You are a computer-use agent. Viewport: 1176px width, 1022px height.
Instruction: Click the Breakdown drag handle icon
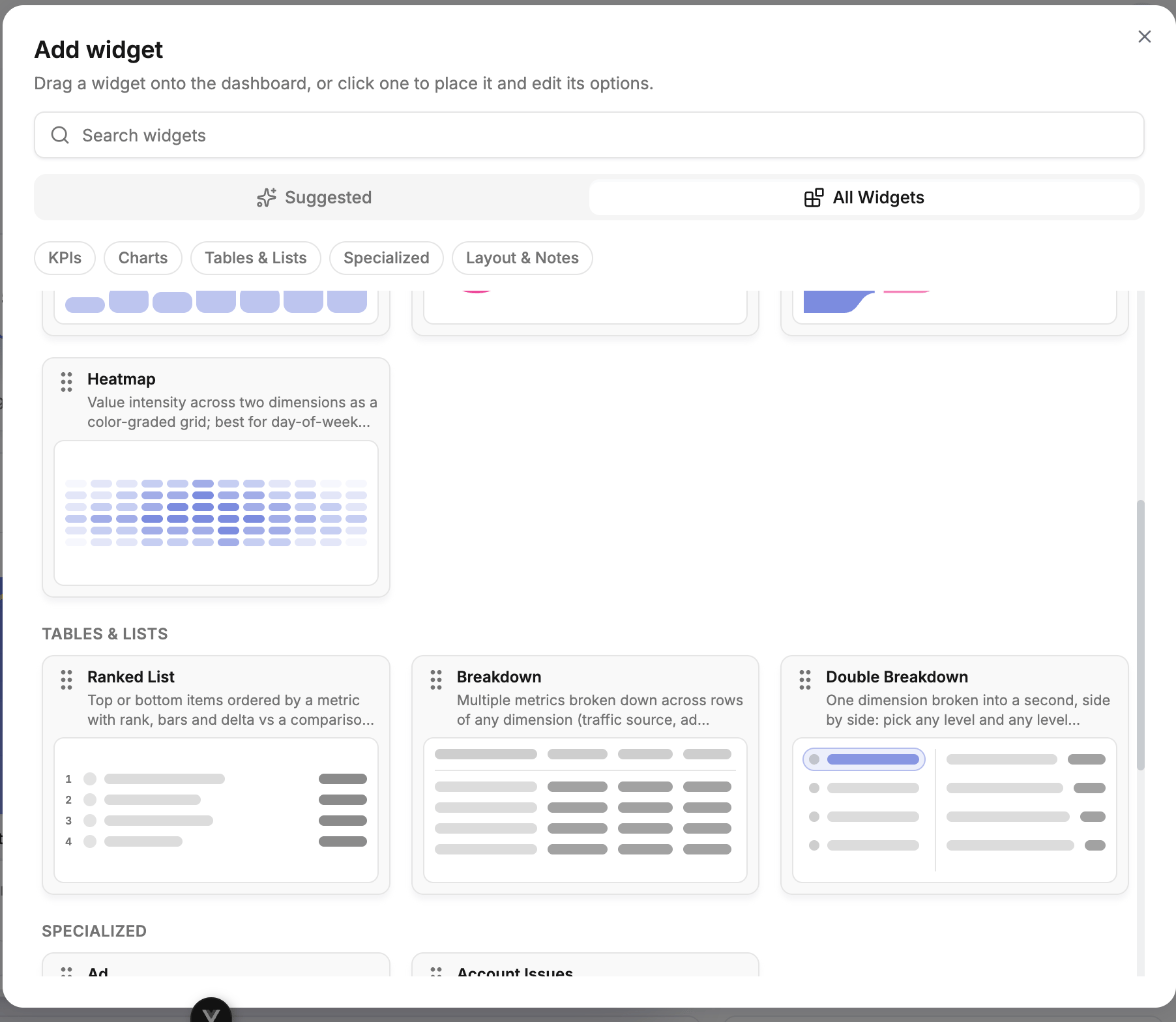pos(436,679)
